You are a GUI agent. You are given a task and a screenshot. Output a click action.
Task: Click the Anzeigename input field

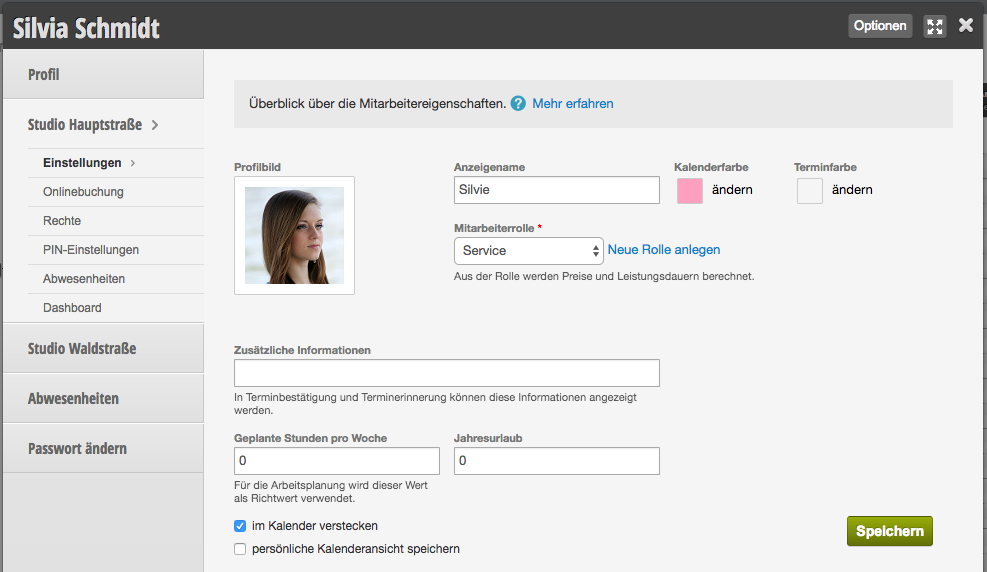(x=556, y=190)
